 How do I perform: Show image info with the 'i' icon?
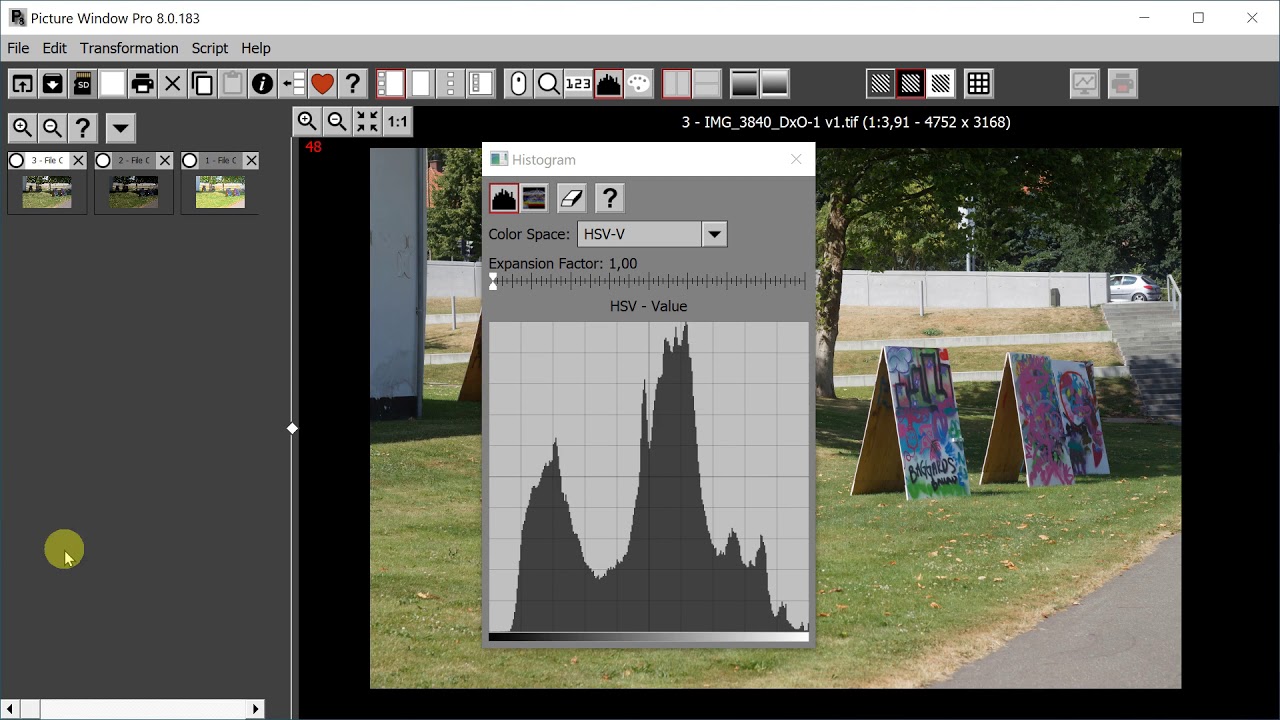tap(262, 84)
